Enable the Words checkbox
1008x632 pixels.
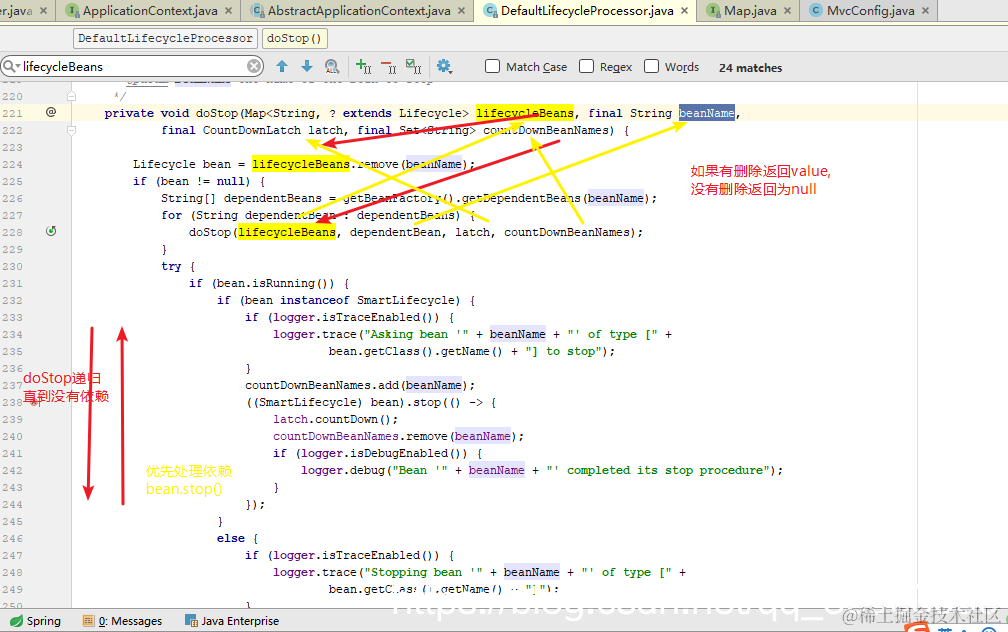click(651, 66)
